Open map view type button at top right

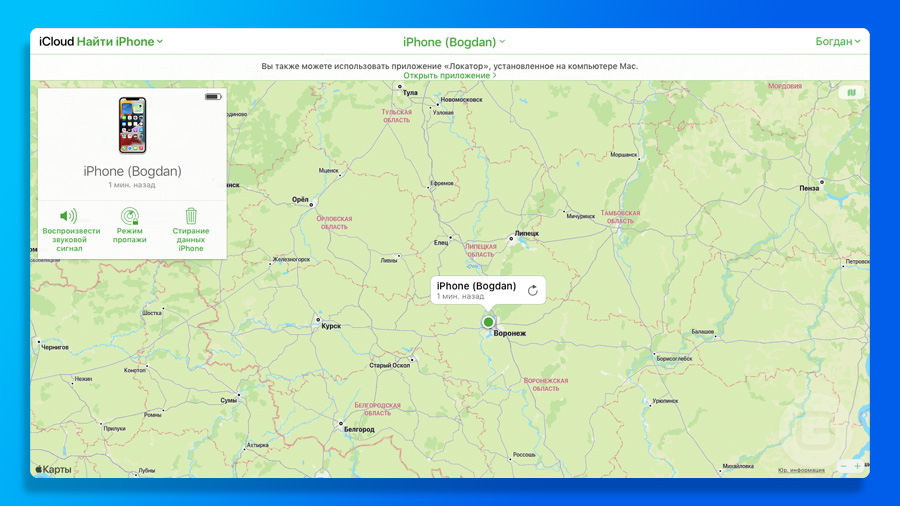[x=851, y=92]
